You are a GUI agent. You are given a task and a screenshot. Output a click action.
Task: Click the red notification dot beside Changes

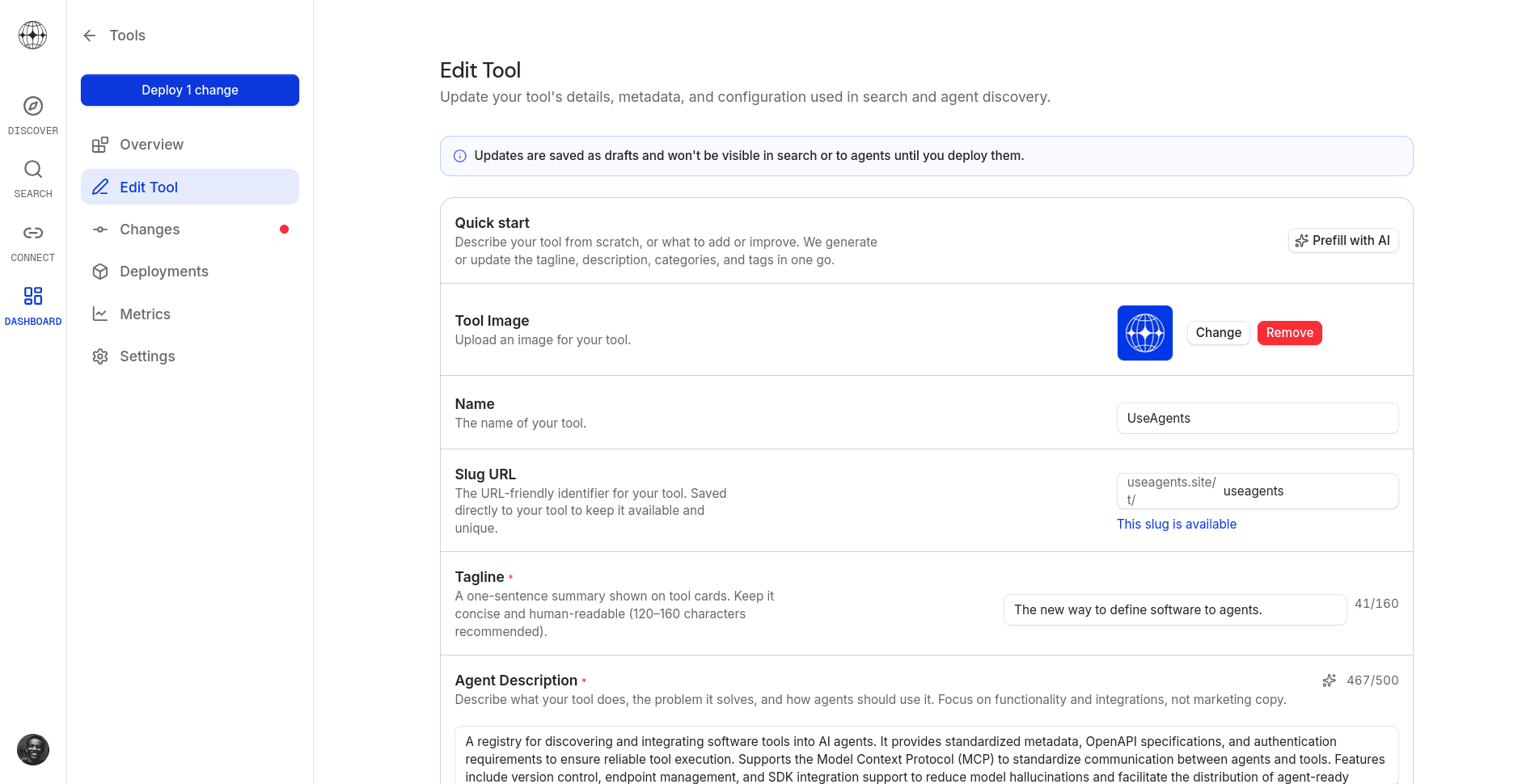click(x=285, y=230)
